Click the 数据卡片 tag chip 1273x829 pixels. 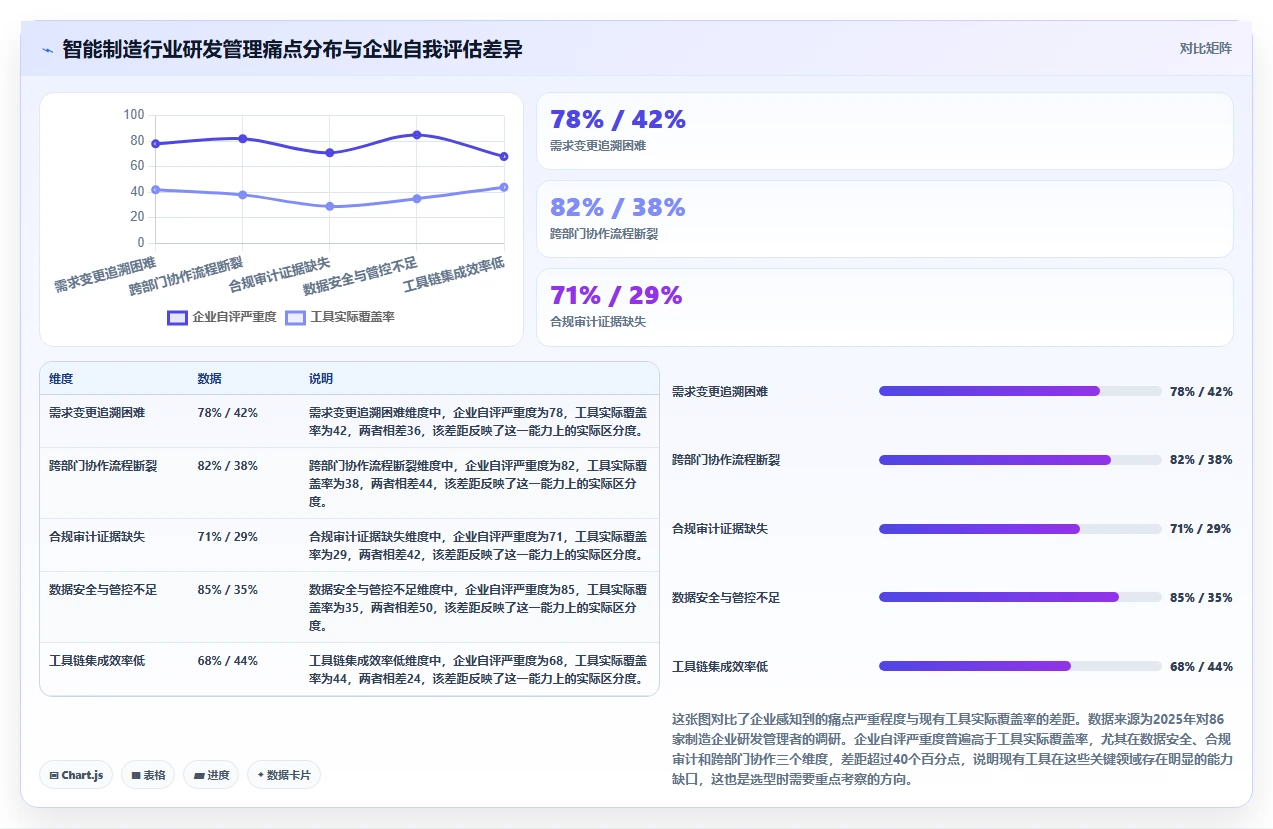coord(284,775)
